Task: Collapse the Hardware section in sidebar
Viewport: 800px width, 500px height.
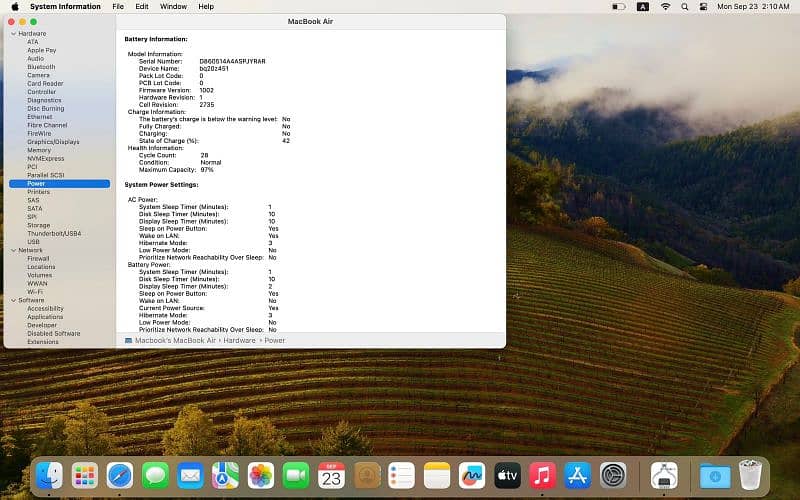Action: pos(13,34)
